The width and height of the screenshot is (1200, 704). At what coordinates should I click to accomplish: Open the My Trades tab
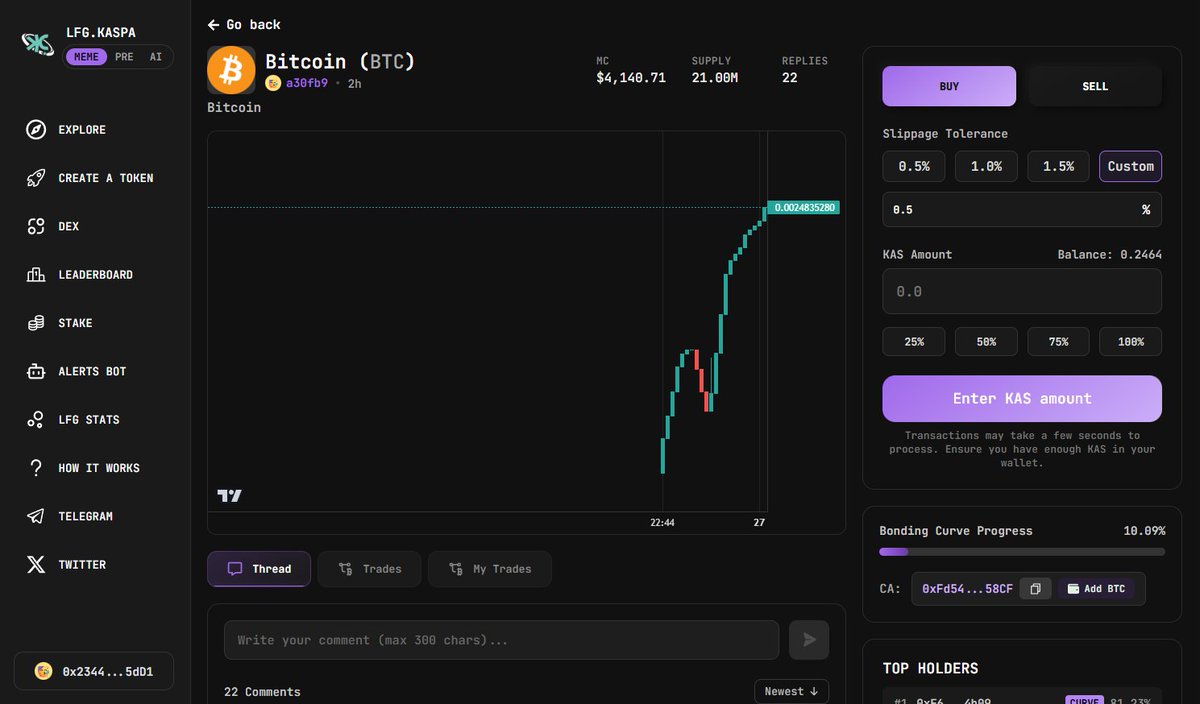pos(490,568)
